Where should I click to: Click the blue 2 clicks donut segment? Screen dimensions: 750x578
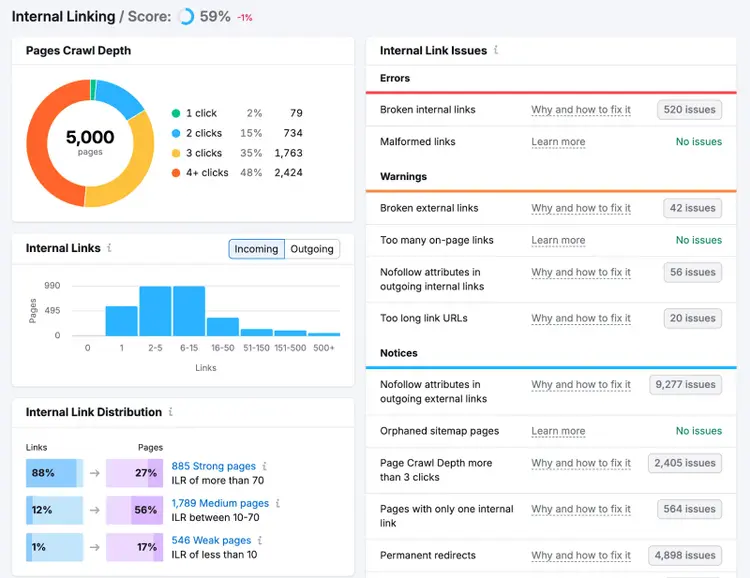(118, 97)
